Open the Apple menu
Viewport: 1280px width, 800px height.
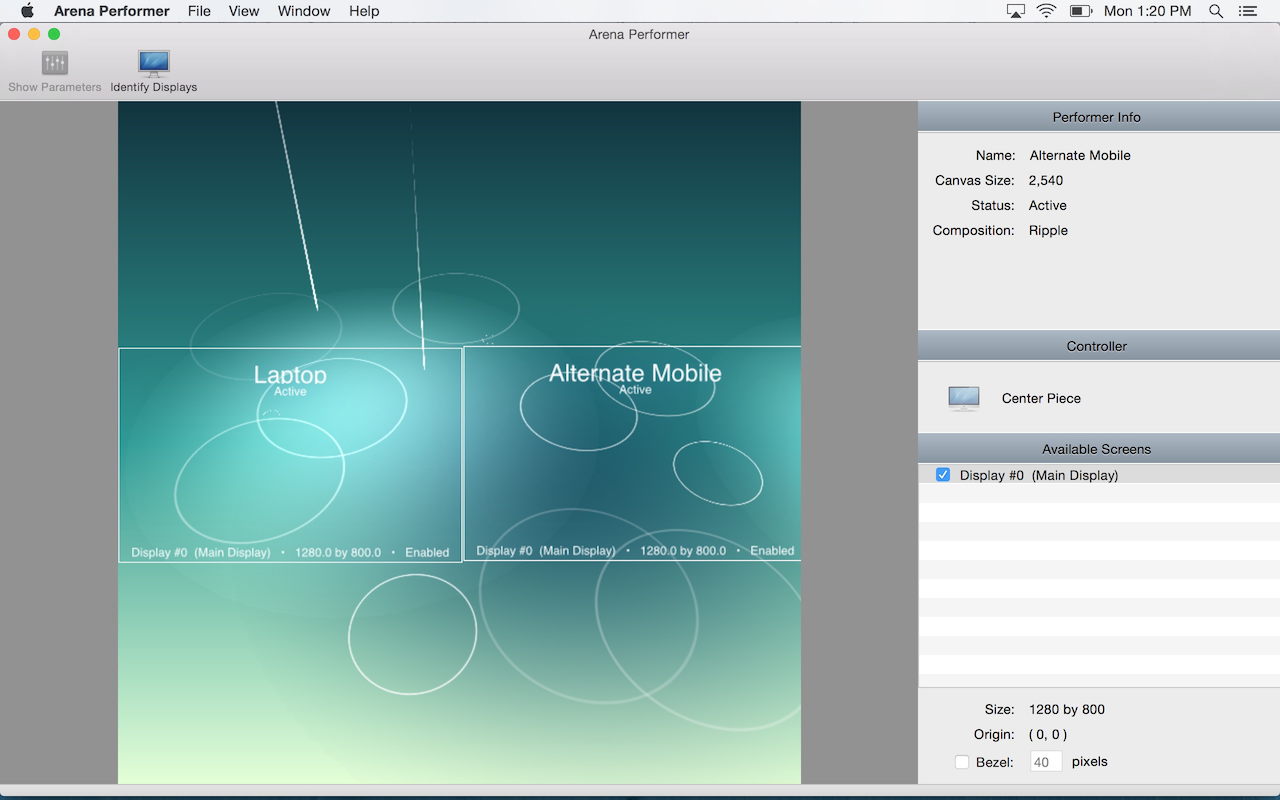(27, 11)
